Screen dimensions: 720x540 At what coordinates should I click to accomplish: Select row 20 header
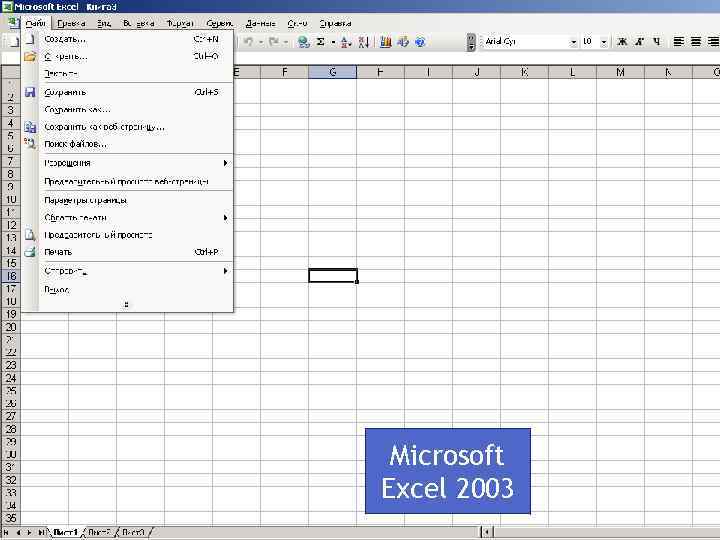tap(11, 327)
